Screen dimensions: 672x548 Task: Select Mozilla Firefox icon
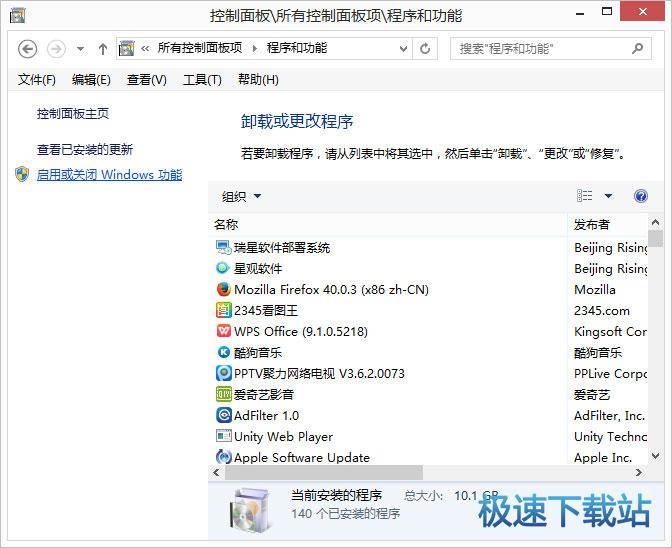click(x=223, y=289)
